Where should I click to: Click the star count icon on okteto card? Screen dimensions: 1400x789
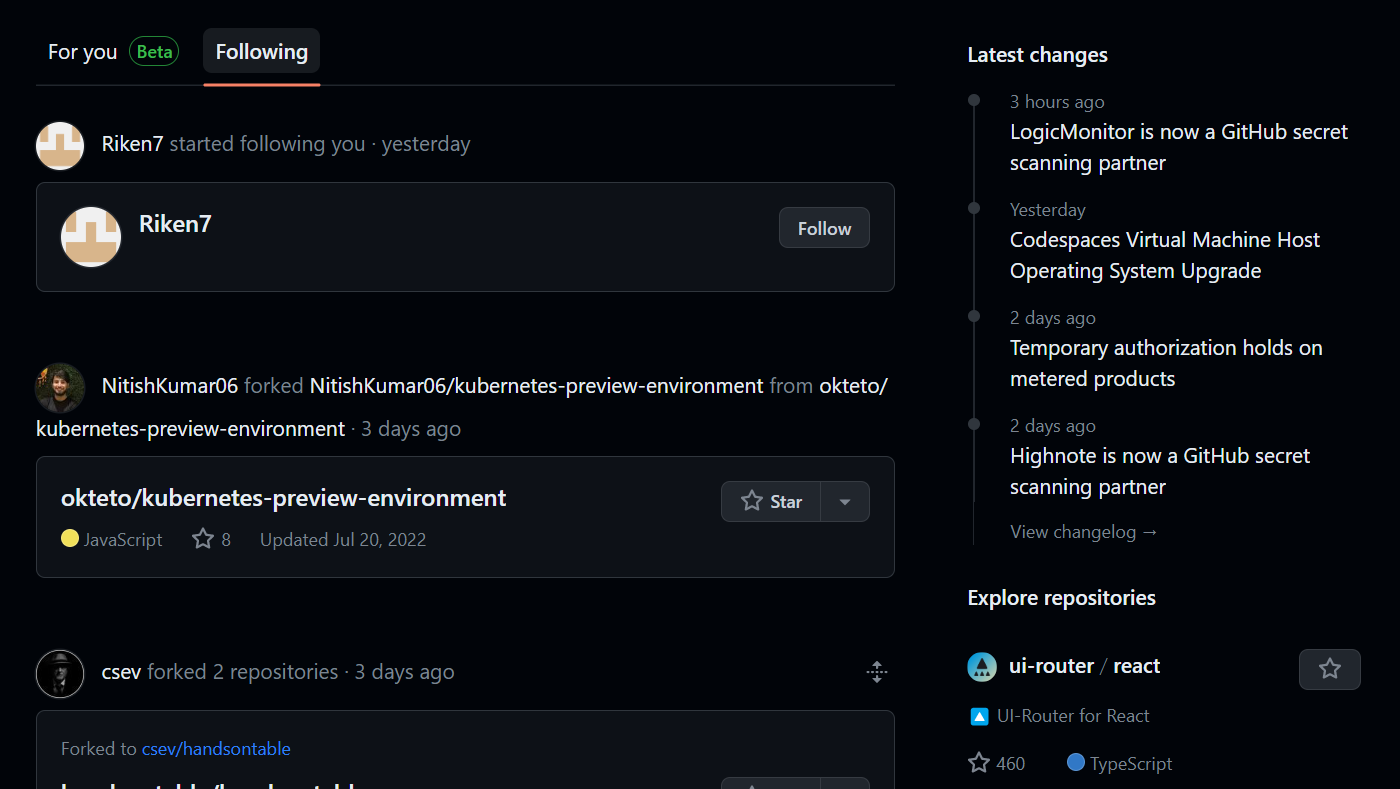point(205,539)
